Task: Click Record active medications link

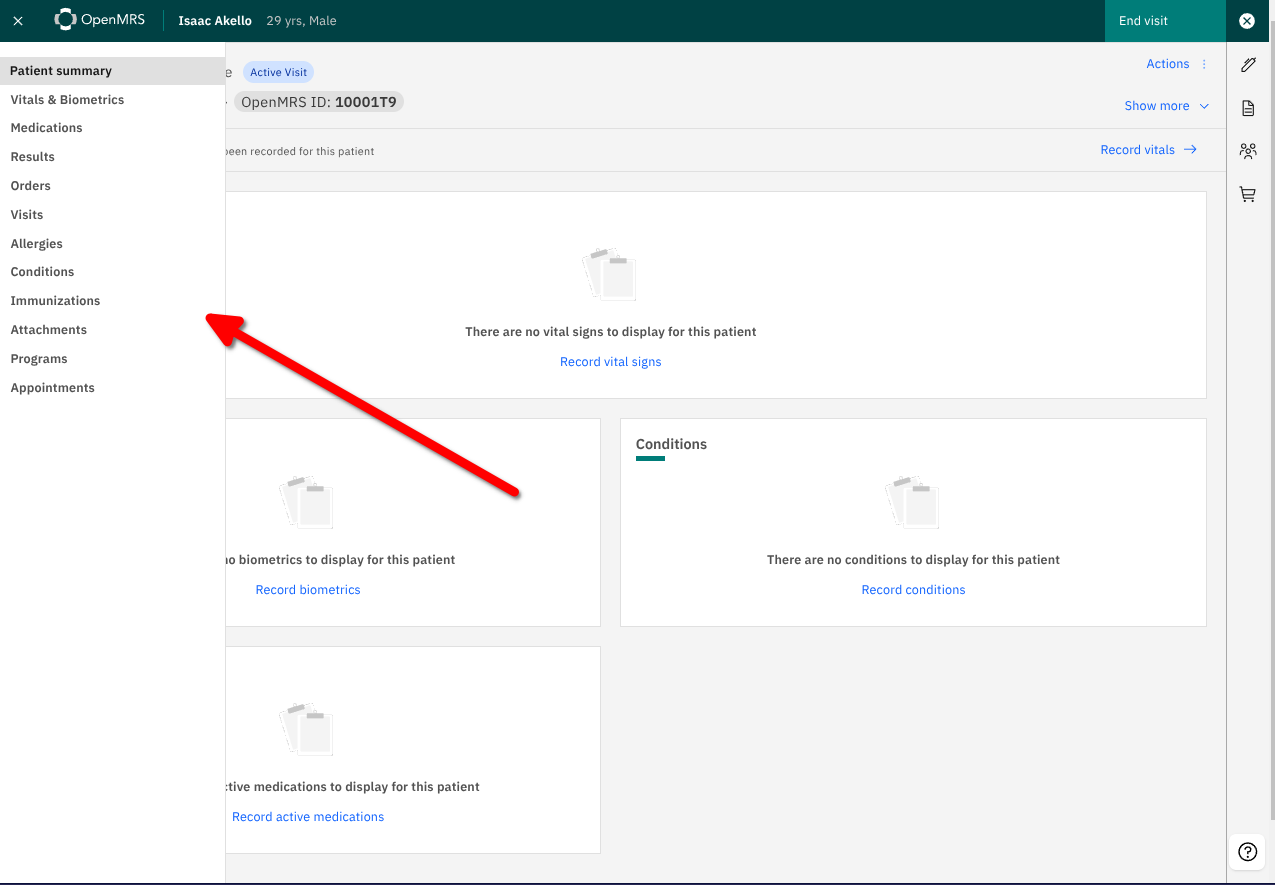Action: click(308, 817)
